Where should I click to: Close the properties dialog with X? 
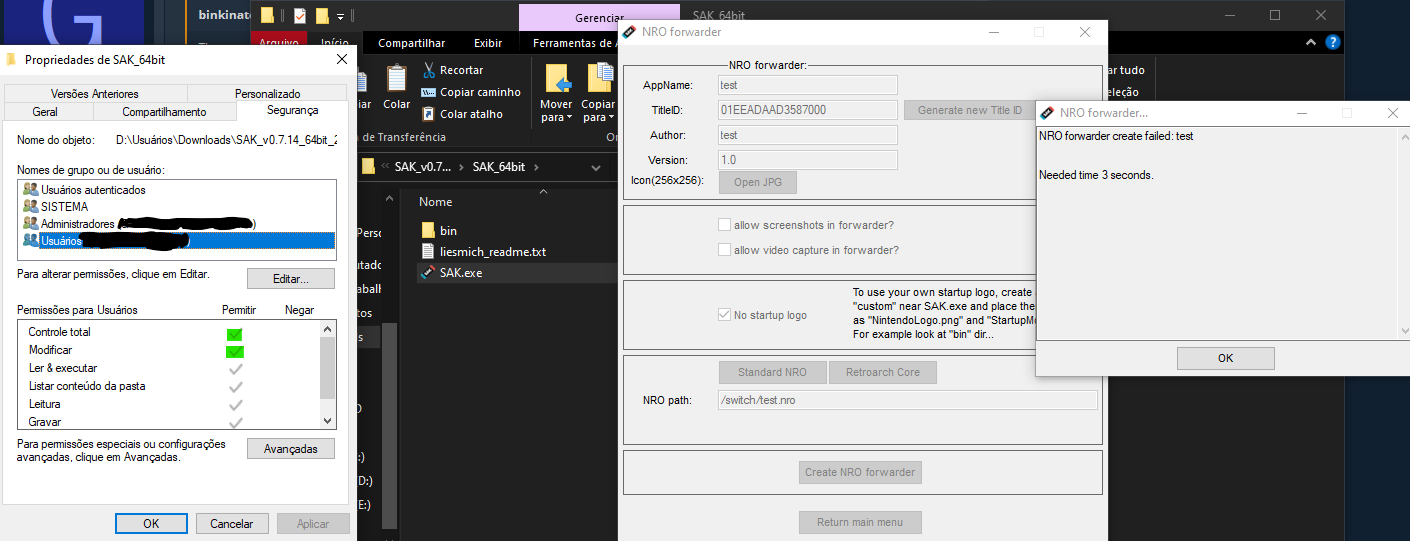tap(341, 60)
